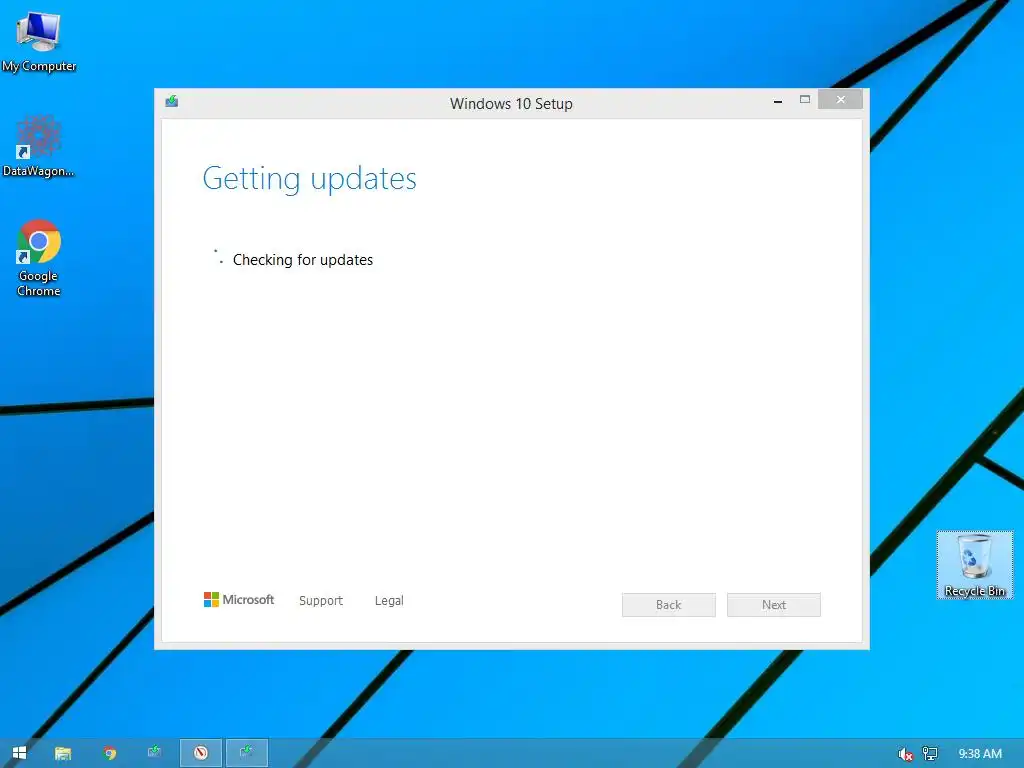Close the Windows 10 Setup window

[840, 99]
